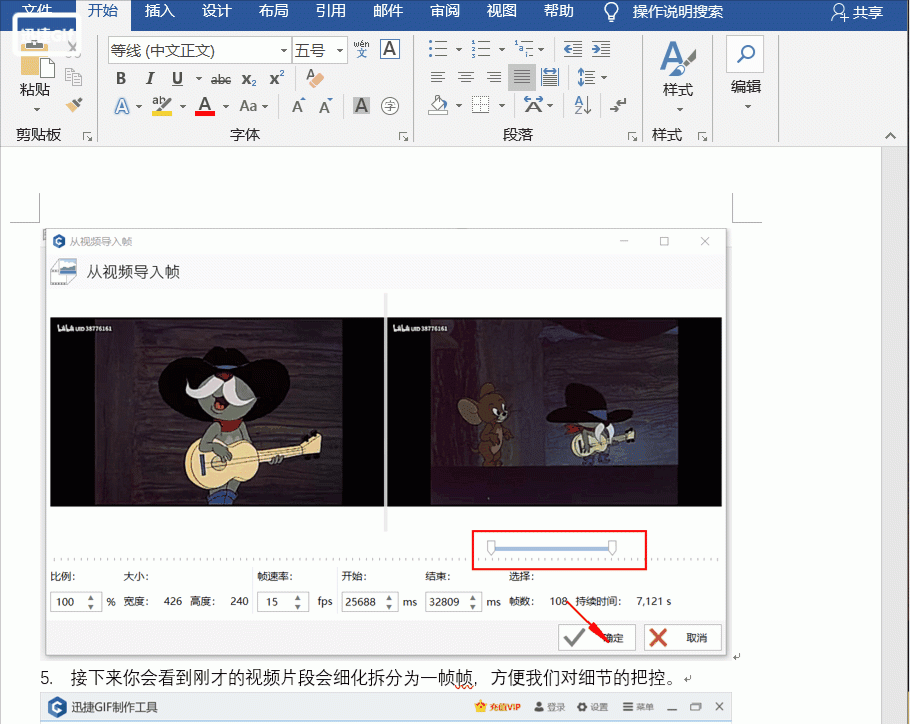
Task: Open text effects A icon
Action: tap(121, 106)
